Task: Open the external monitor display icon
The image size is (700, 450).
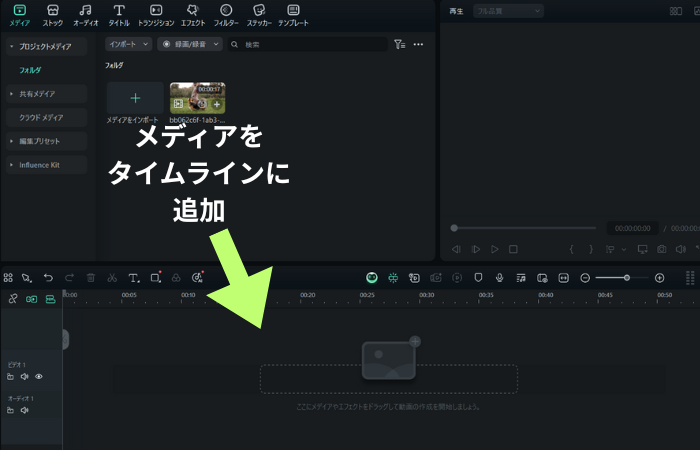Action: point(642,249)
